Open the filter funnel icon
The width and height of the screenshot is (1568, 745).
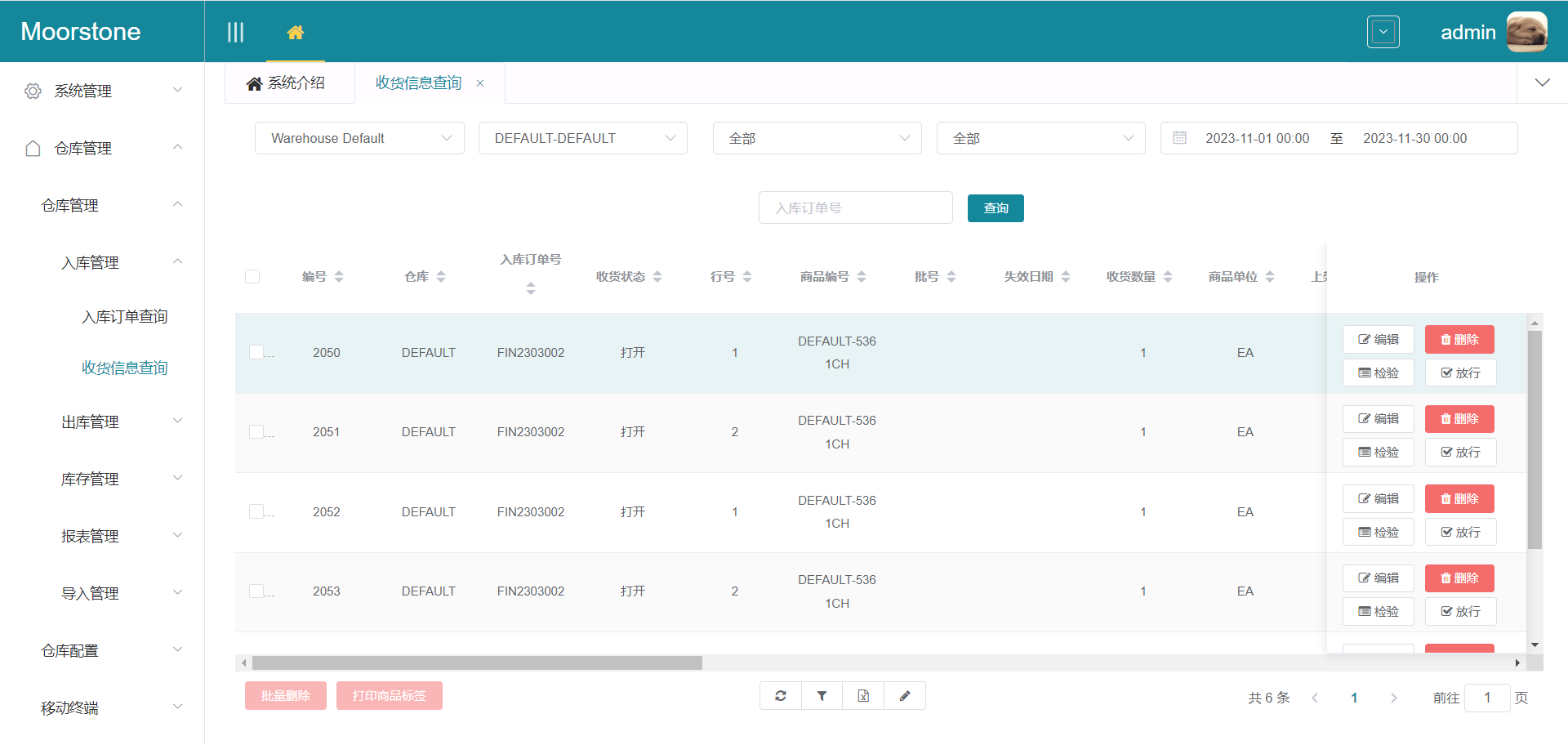[822, 696]
